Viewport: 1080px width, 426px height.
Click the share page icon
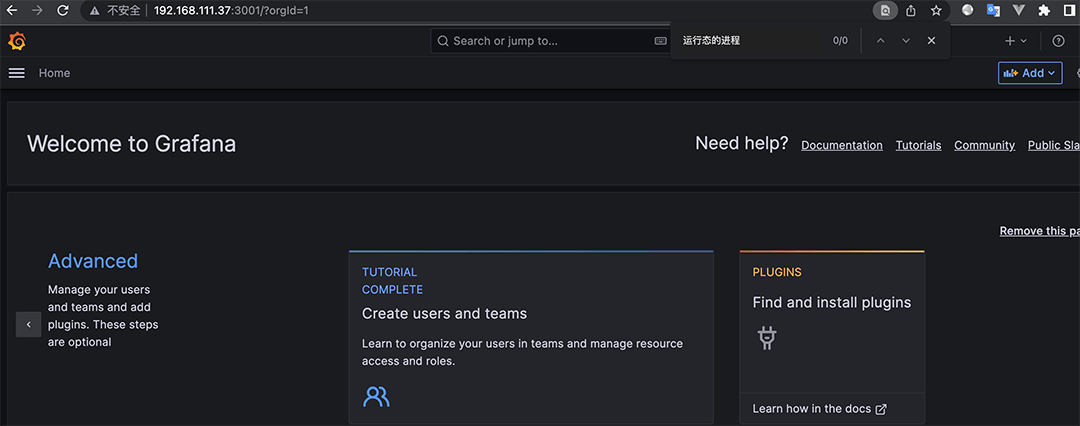[x=911, y=10]
